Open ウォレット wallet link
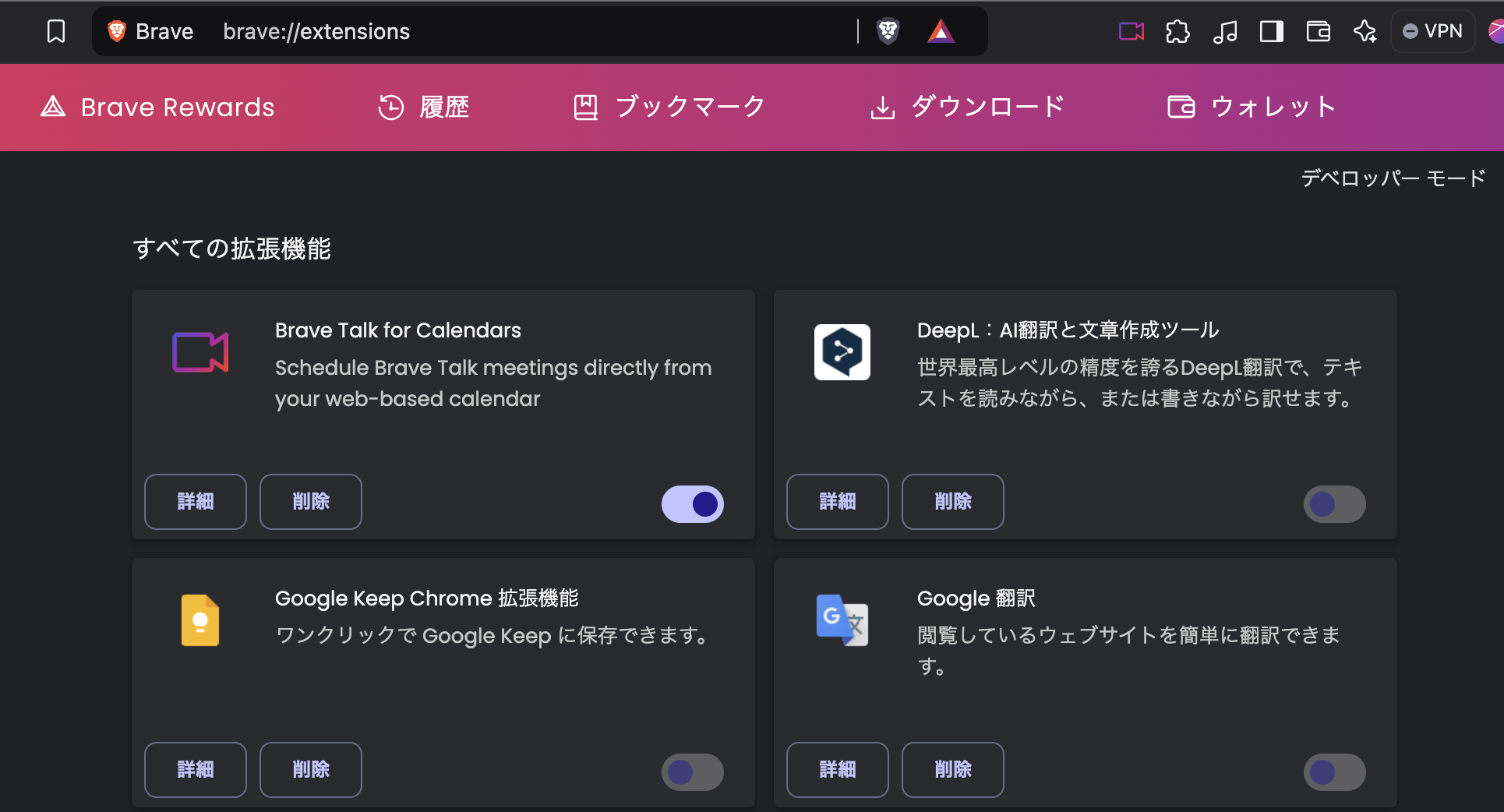This screenshot has height=812, width=1504. click(1252, 108)
